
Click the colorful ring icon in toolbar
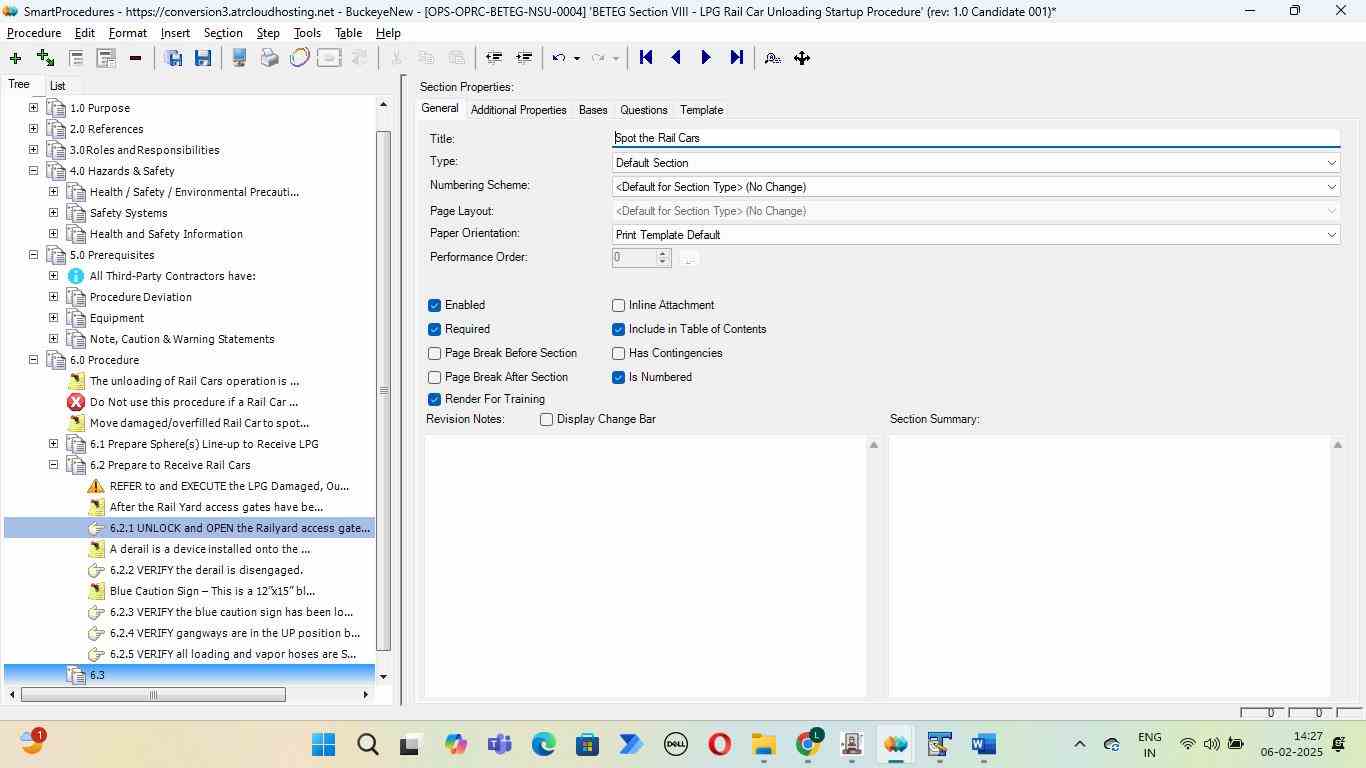(x=299, y=58)
